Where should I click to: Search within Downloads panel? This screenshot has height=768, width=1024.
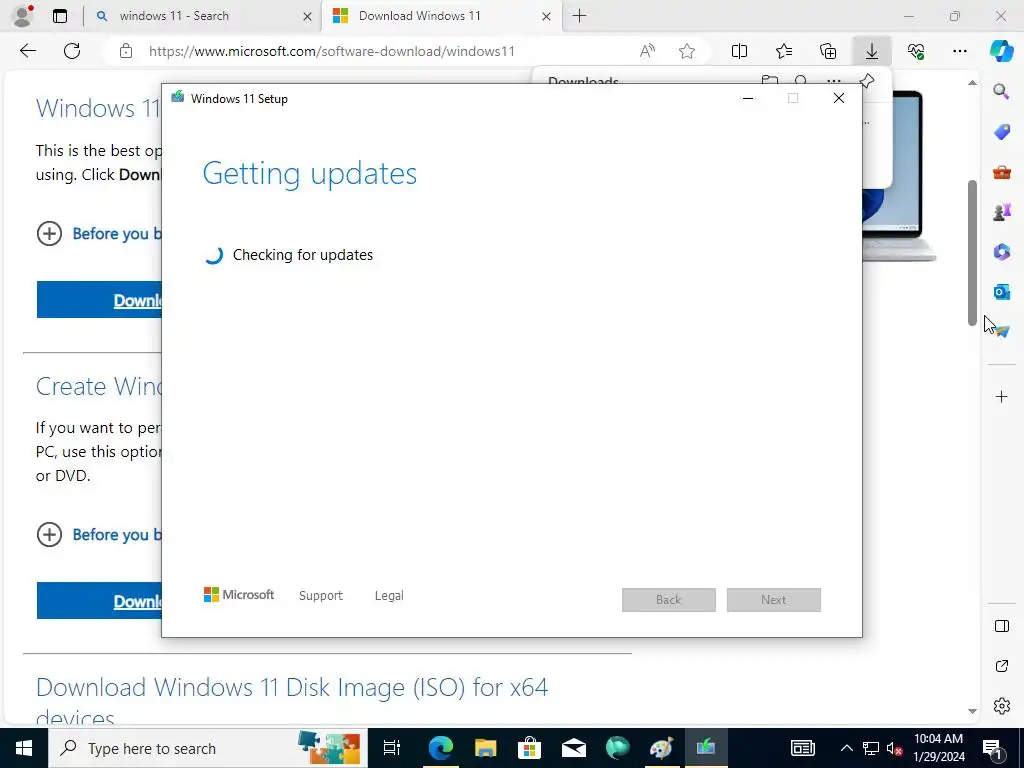point(801,80)
